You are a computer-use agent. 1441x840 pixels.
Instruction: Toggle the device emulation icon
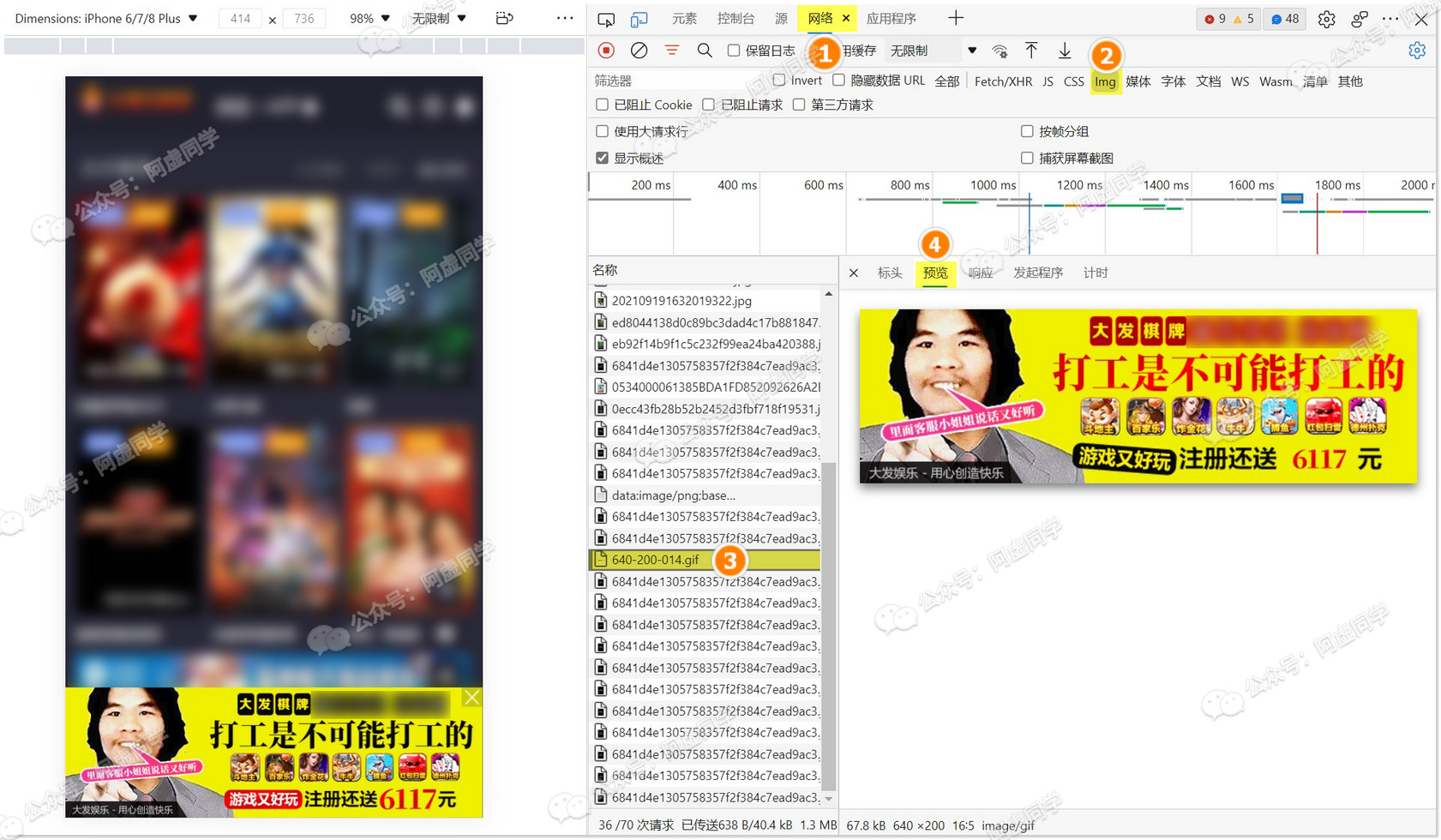click(639, 19)
